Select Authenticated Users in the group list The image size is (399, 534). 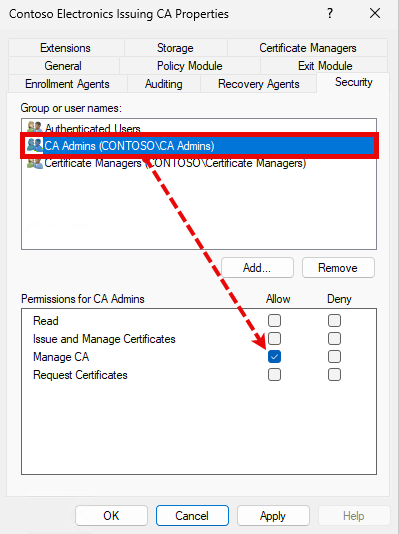tap(93, 128)
